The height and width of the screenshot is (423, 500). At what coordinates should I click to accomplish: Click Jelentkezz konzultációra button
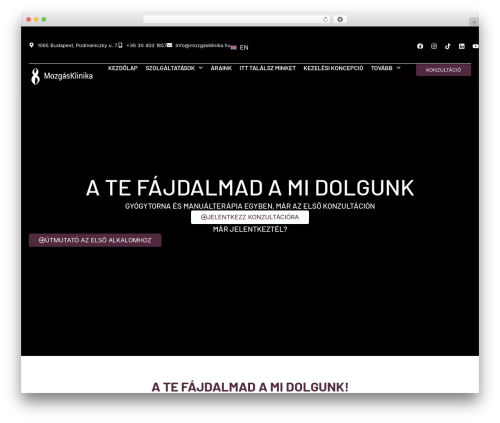pyautogui.click(x=250, y=217)
